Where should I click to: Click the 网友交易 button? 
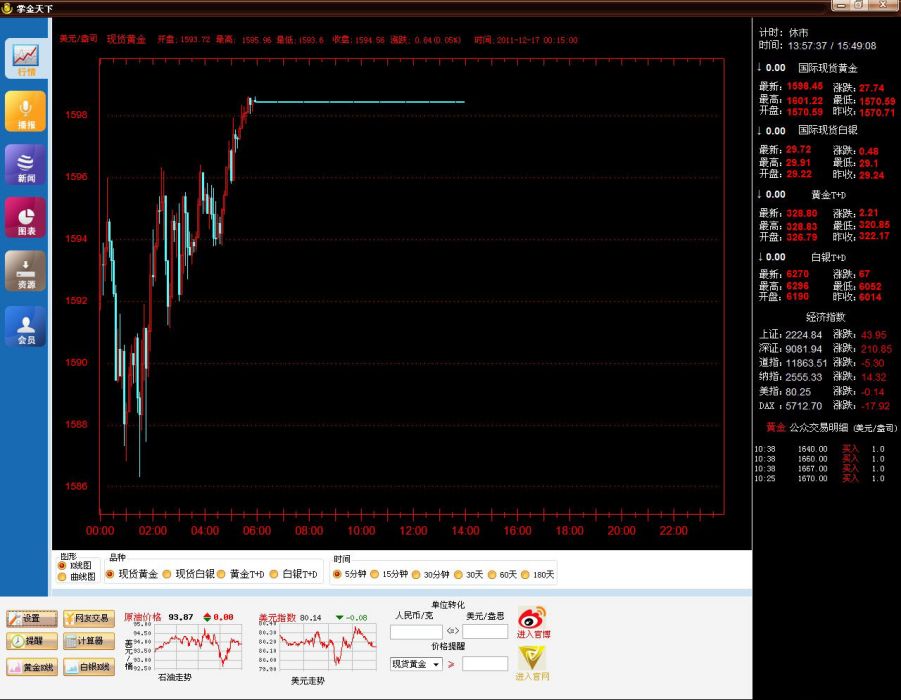[89, 618]
